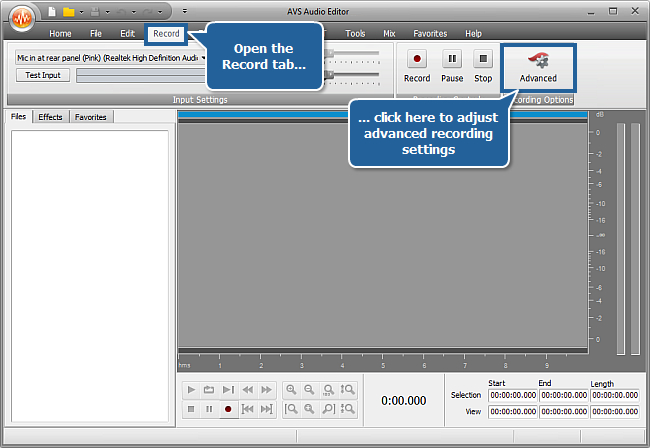Open the File ribbon tab
The image size is (650, 448).
[x=96, y=34]
